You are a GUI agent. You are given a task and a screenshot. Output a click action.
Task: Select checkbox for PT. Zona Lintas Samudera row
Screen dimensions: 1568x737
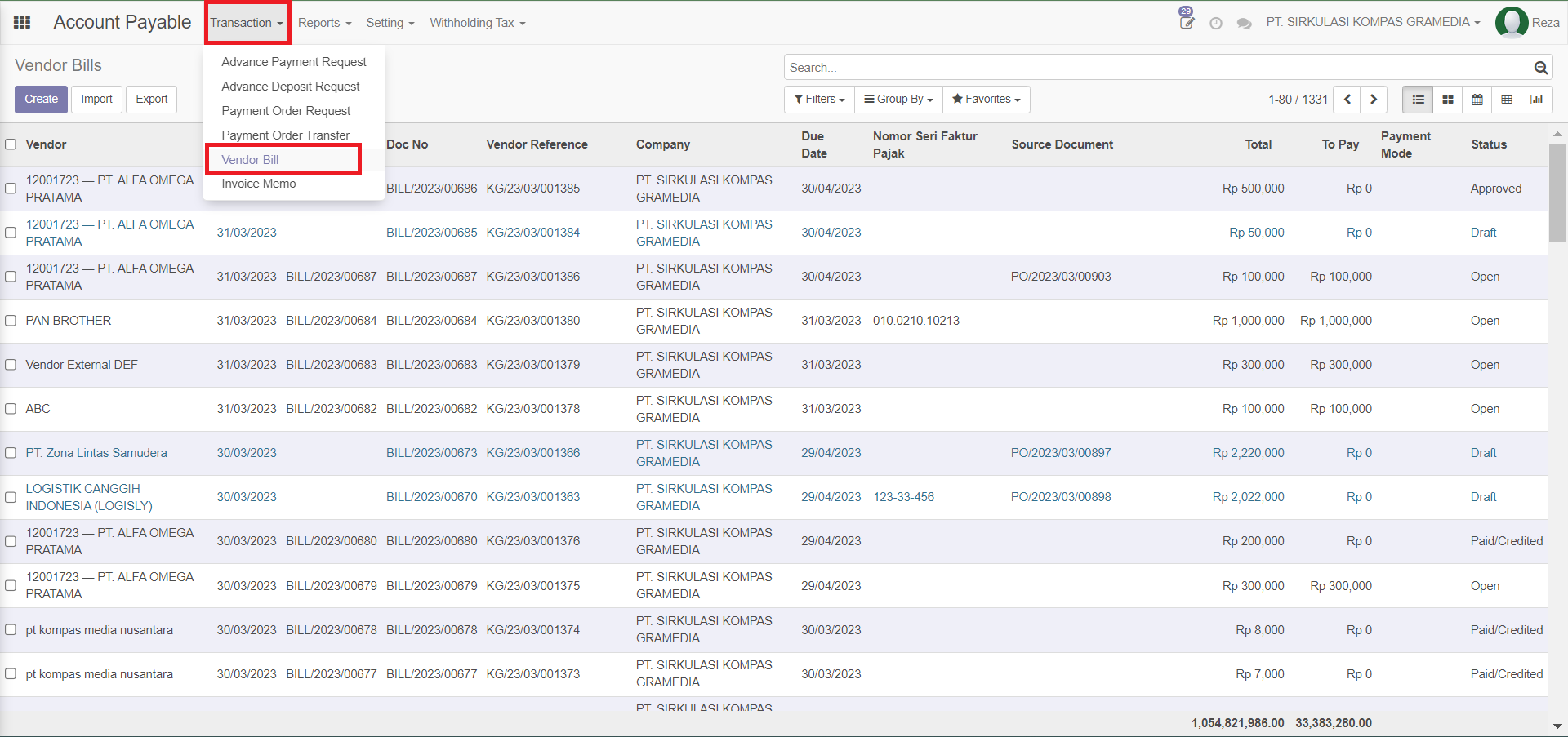click(11, 453)
